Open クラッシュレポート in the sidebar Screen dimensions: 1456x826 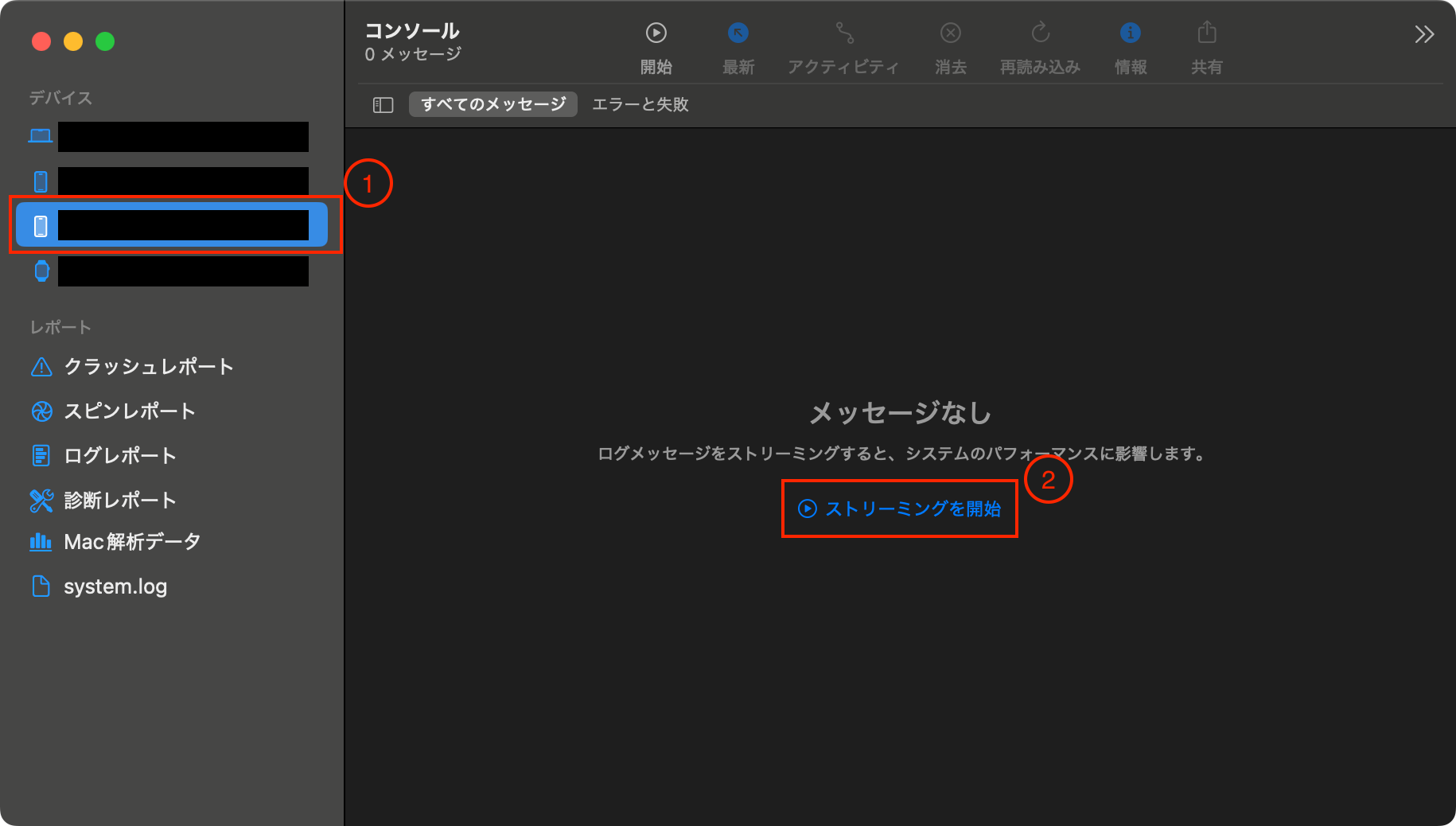(x=148, y=367)
